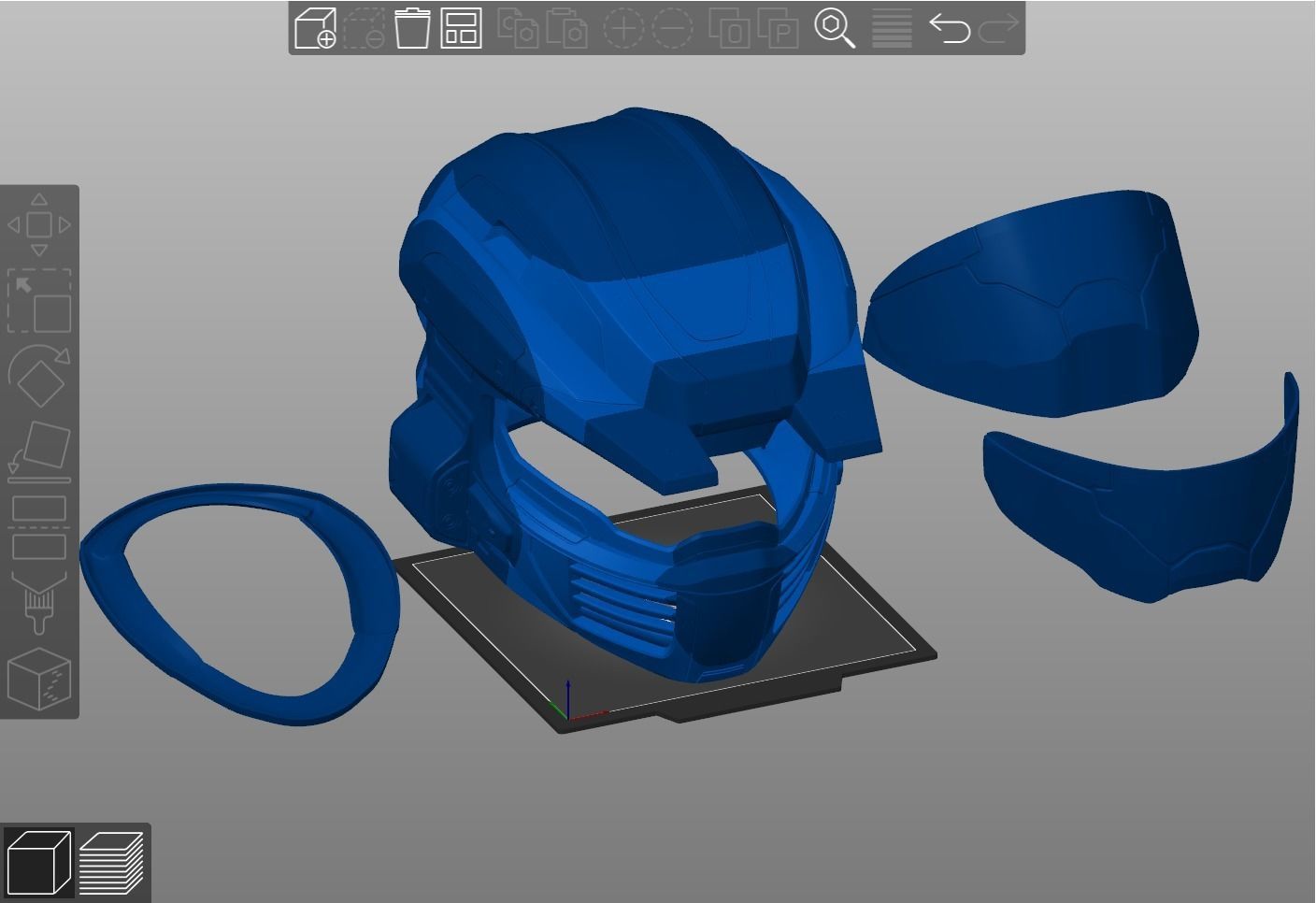Viewport: 1316px width, 903px height.
Task: Click the Paste icon in top toolbar
Action: click(x=566, y=28)
